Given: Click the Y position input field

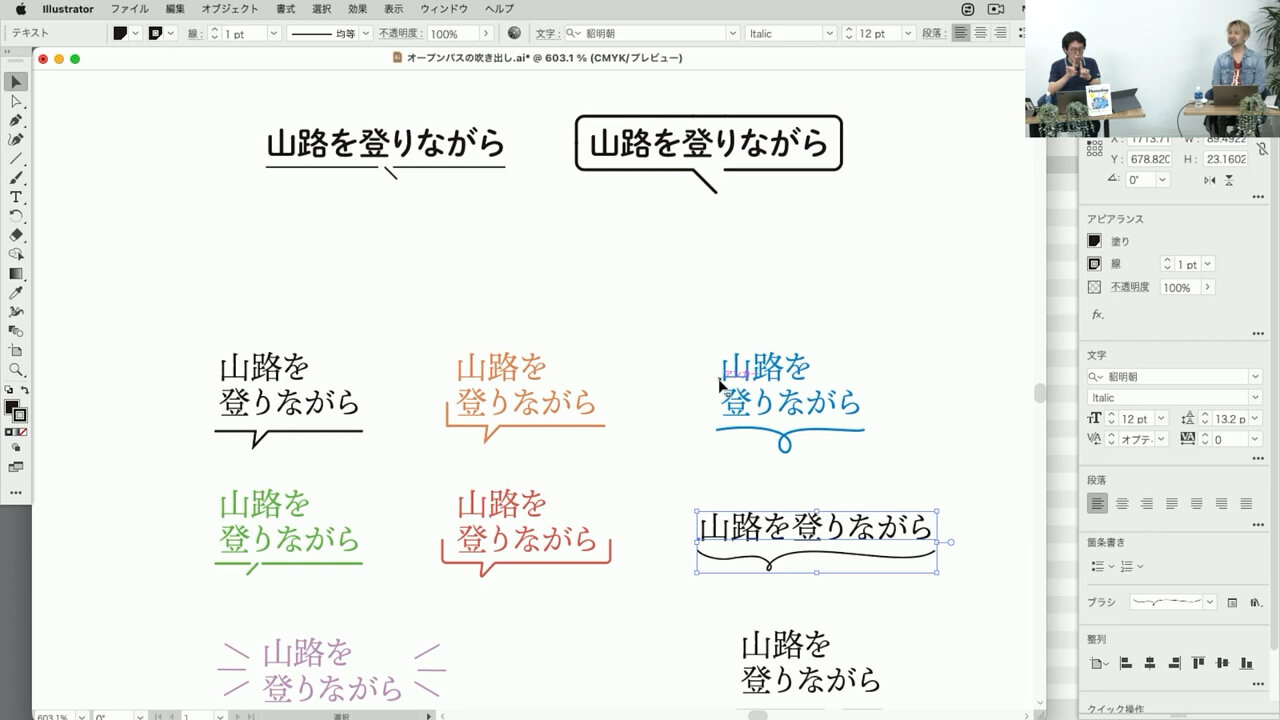Looking at the screenshot, I should (1149, 160).
